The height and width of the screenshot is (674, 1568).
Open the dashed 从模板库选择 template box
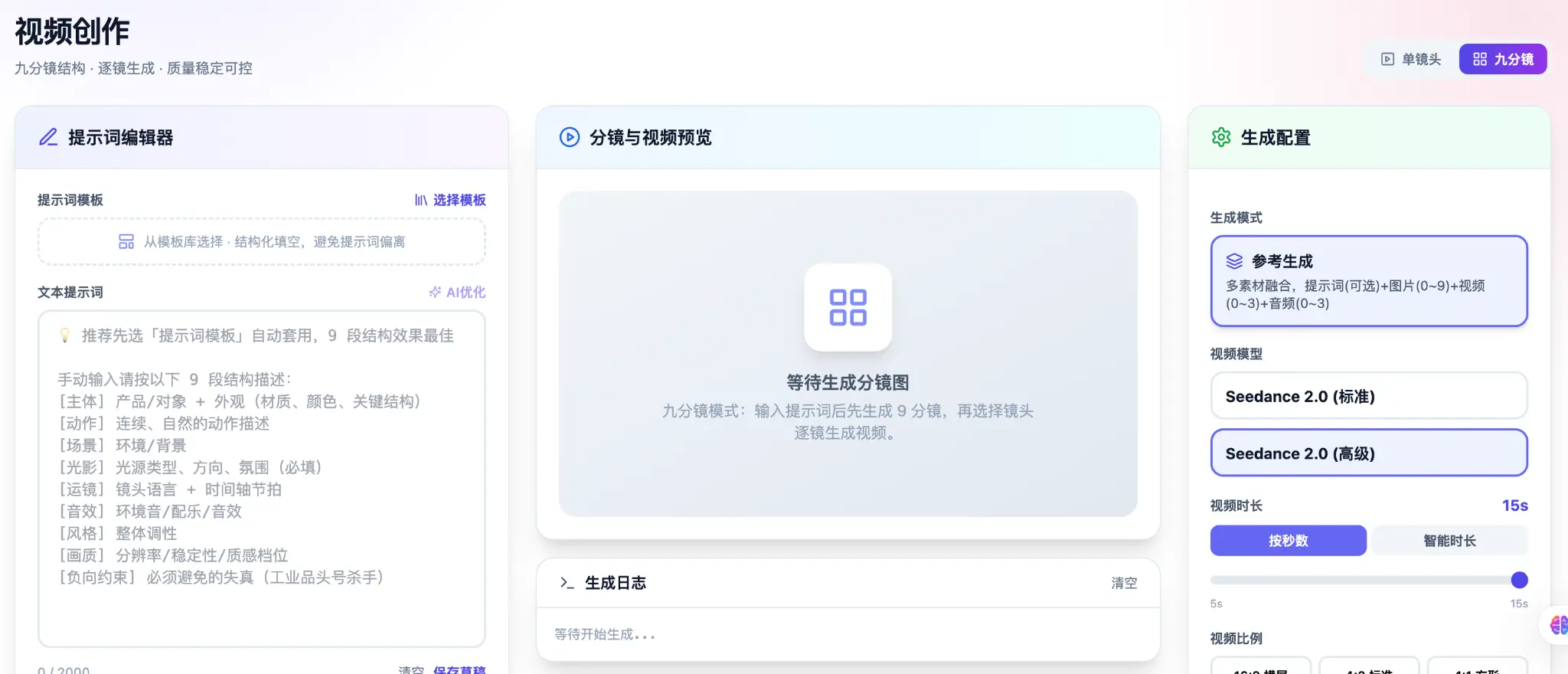[x=262, y=242]
